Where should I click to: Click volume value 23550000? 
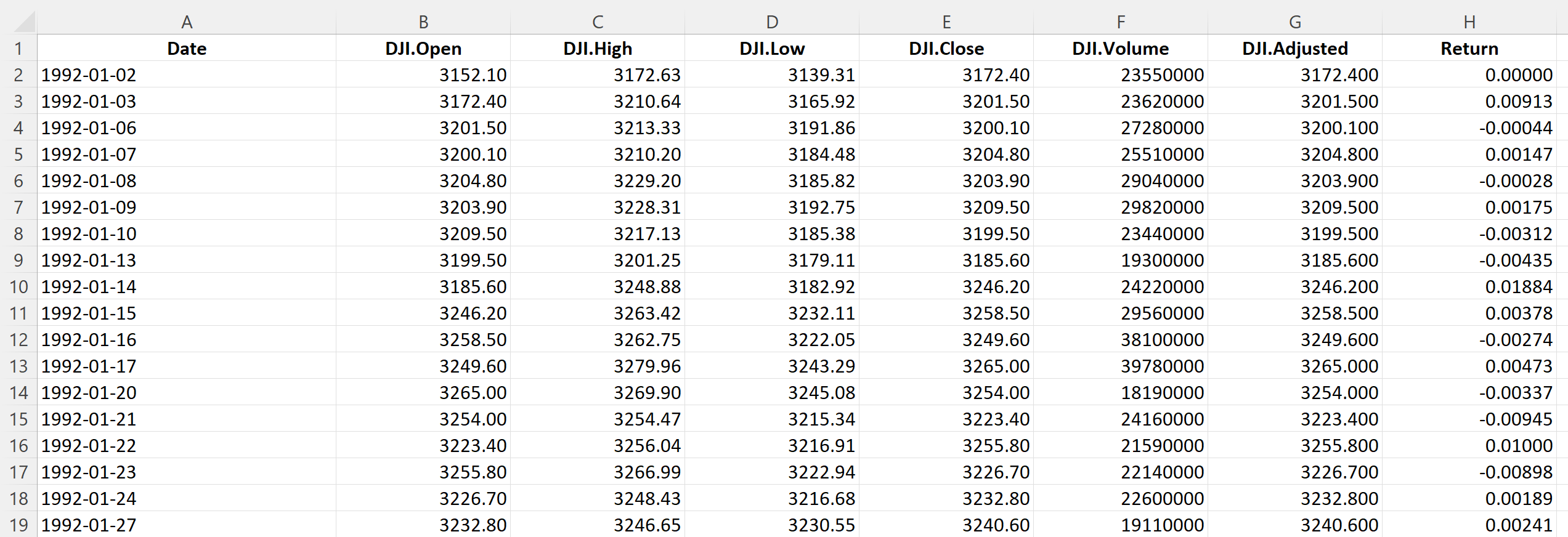pyautogui.click(x=1121, y=75)
